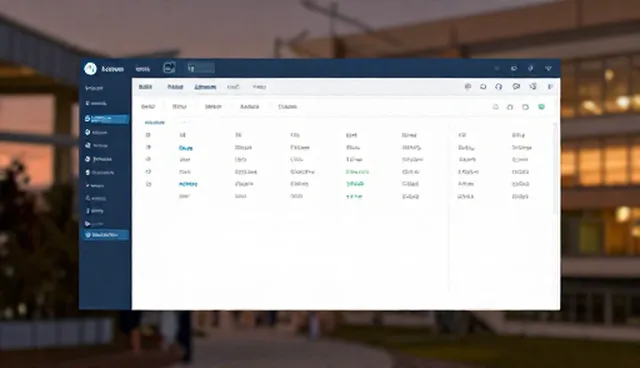Select the underlined active tab in the tab row
Image resolution: width=640 pixels, height=368 pixels.
pyautogui.click(x=205, y=87)
